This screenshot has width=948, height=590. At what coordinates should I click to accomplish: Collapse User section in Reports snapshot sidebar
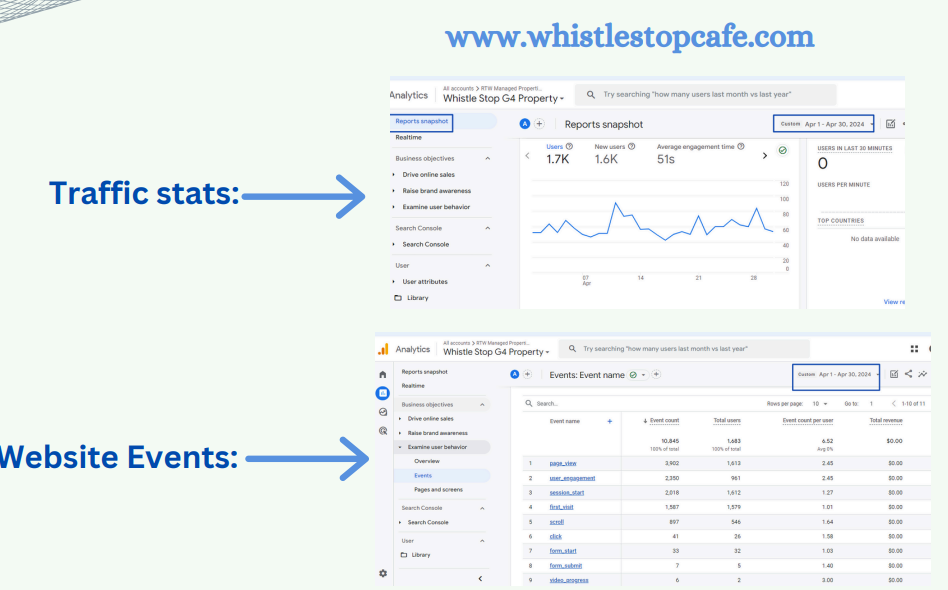(x=487, y=265)
